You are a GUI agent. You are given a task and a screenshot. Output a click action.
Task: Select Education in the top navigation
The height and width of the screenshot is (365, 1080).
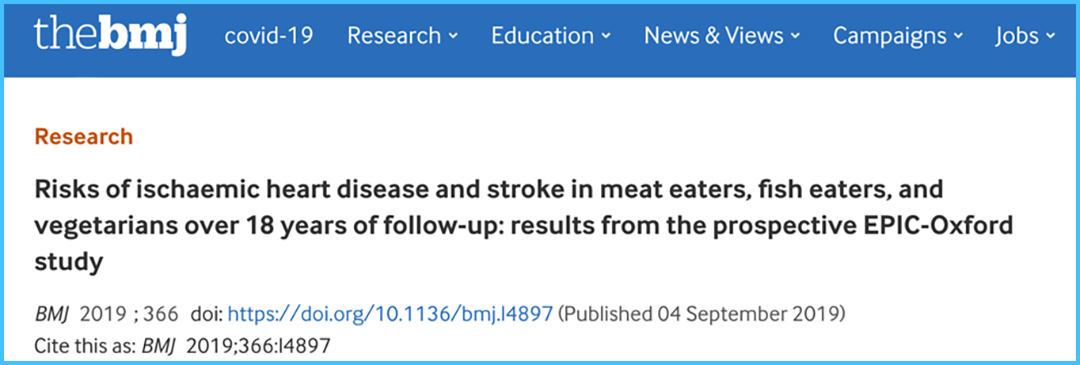click(542, 36)
